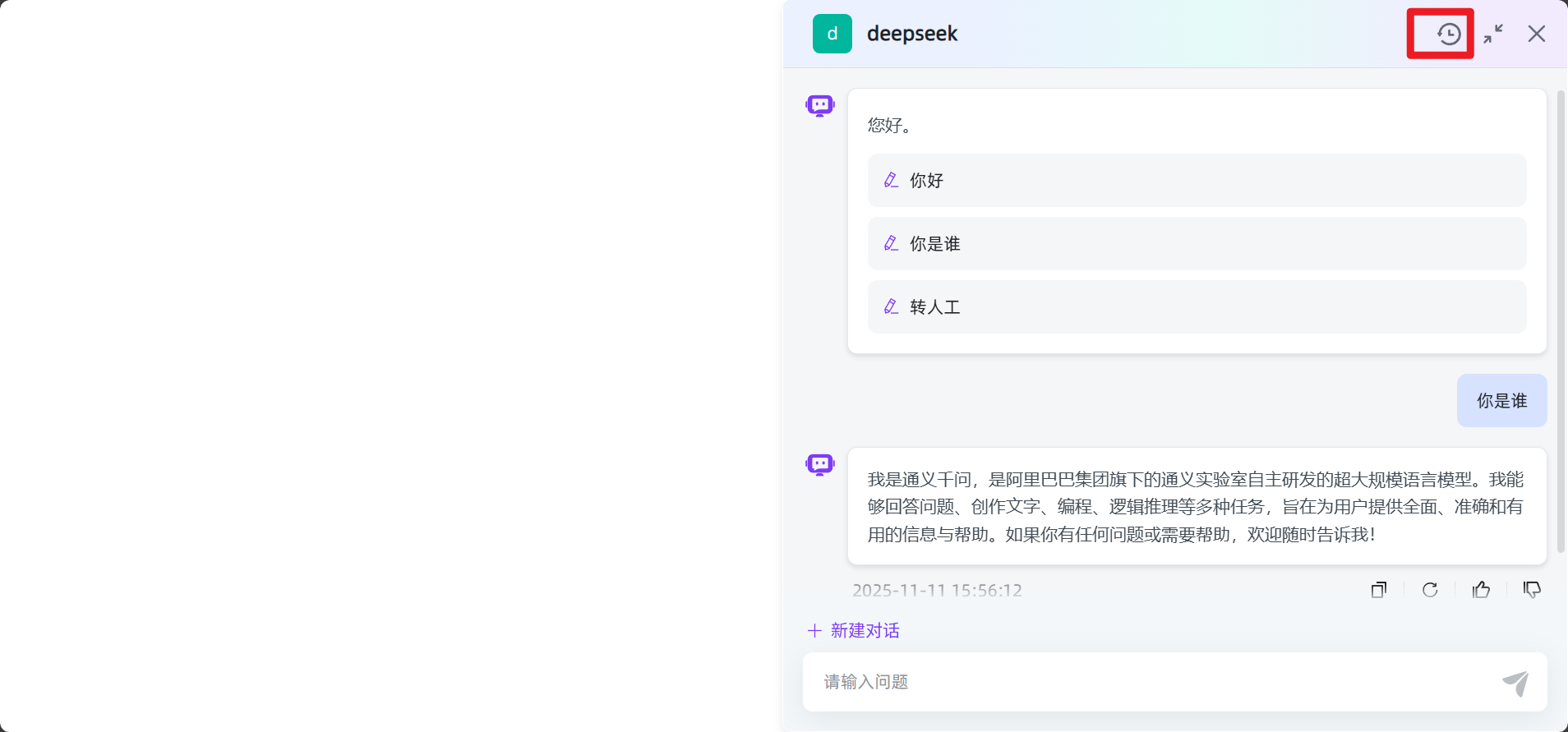Viewport: 1568px width, 732px height.
Task: Regenerate the bot's answer
Action: click(x=1430, y=589)
